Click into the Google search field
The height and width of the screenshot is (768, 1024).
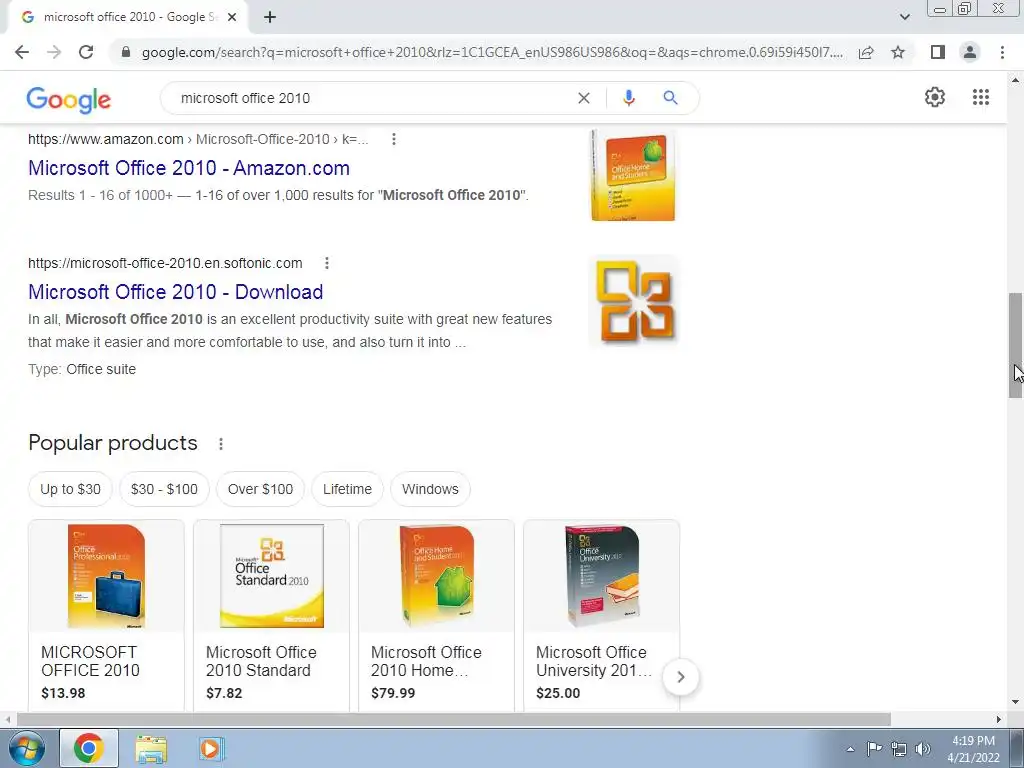372,98
